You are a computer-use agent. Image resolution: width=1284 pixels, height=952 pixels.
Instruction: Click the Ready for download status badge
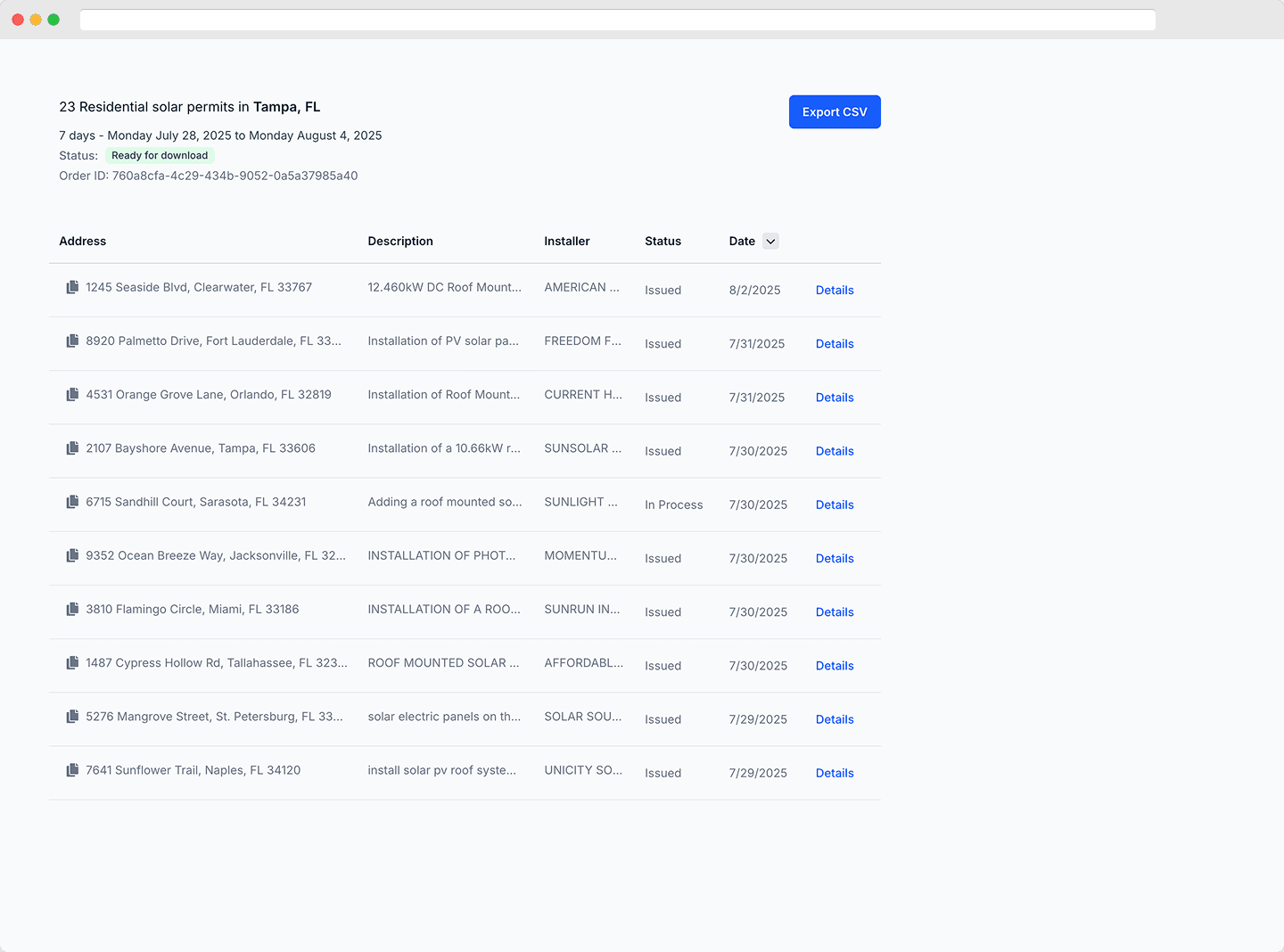[x=160, y=156]
